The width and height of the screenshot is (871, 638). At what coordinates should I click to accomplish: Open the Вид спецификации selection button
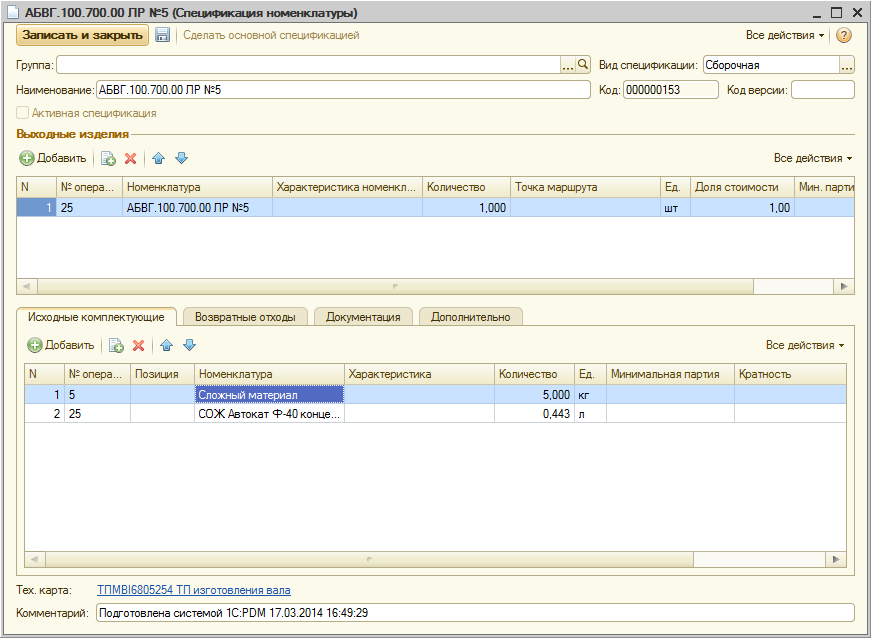(x=847, y=65)
